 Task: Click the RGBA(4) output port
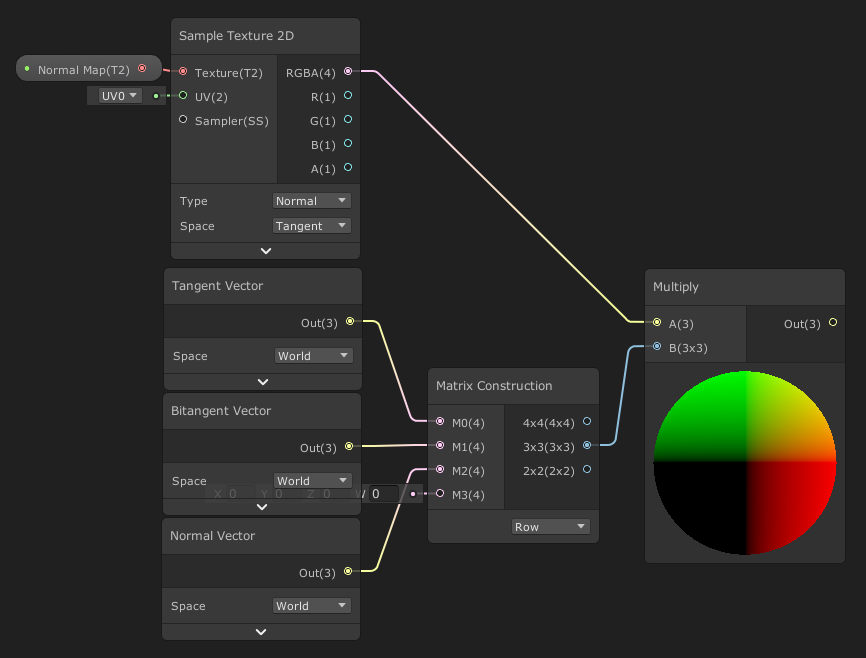tap(348, 71)
